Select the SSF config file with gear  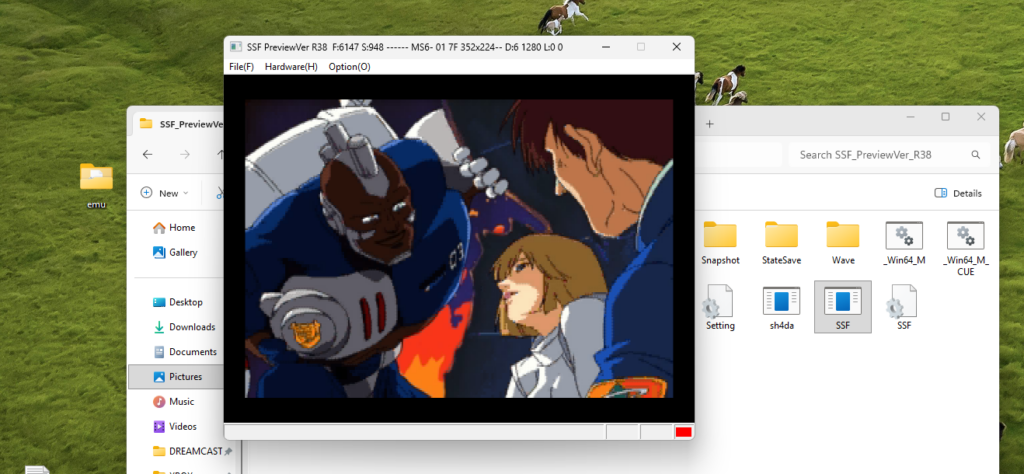click(x=904, y=308)
